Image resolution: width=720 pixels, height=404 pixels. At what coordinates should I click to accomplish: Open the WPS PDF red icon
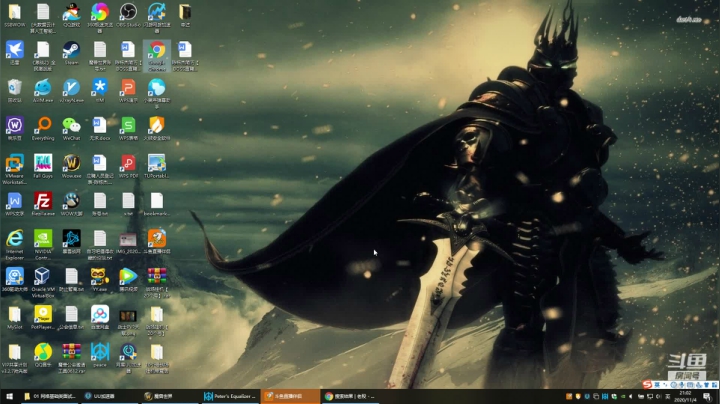[128, 166]
